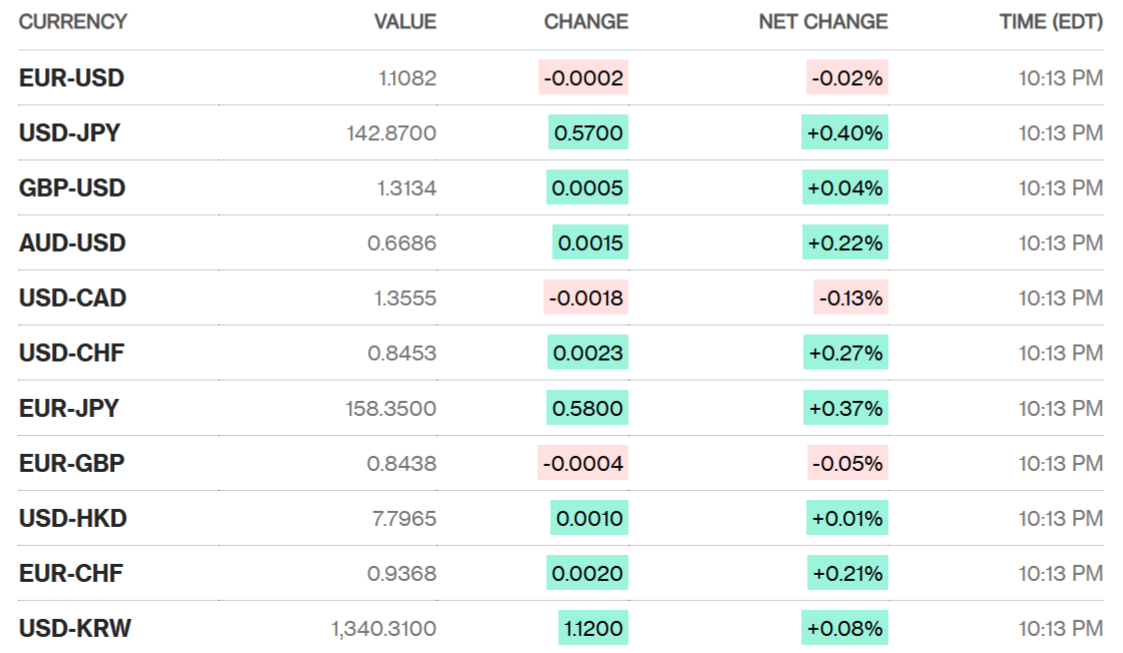Click the red -0.0002 EUR-USD change badge
Screen dimensions: 1123x653
583,78
